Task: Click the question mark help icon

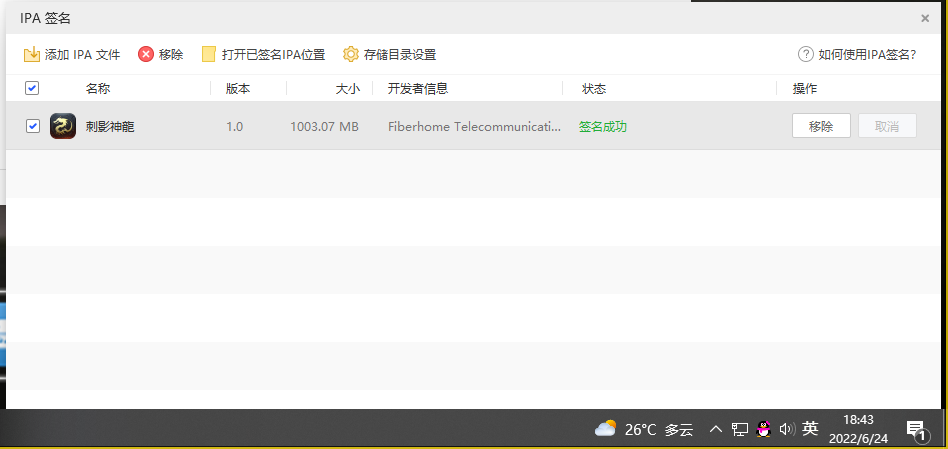Action: coord(805,54)
